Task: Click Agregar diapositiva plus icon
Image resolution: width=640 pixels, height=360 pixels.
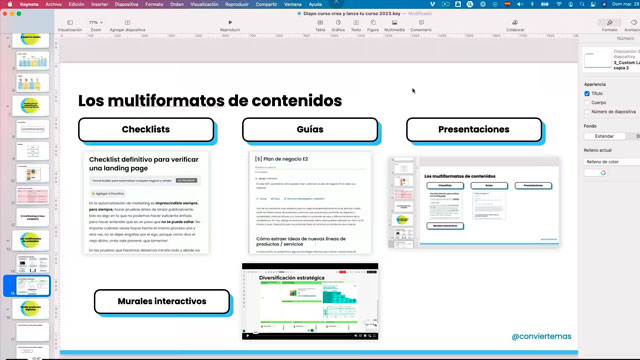Action: [127, 23]
